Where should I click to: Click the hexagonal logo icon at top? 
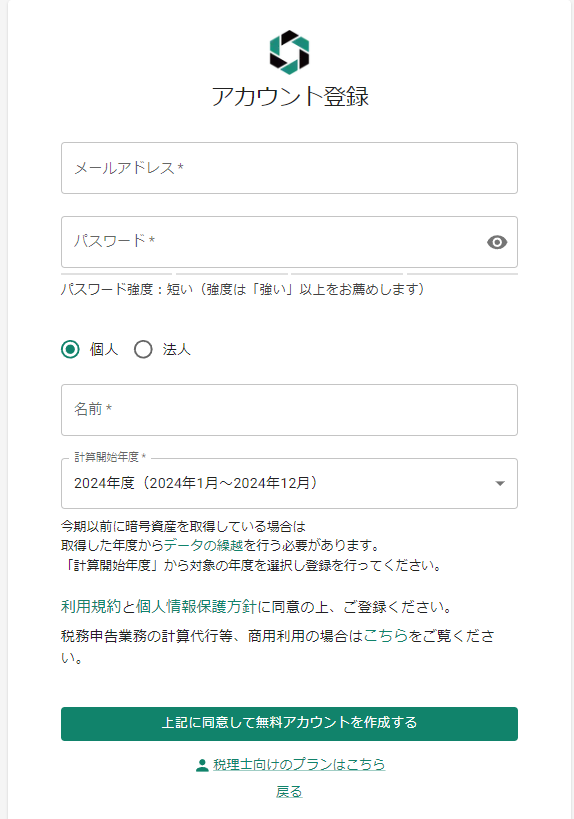[289, 52]
